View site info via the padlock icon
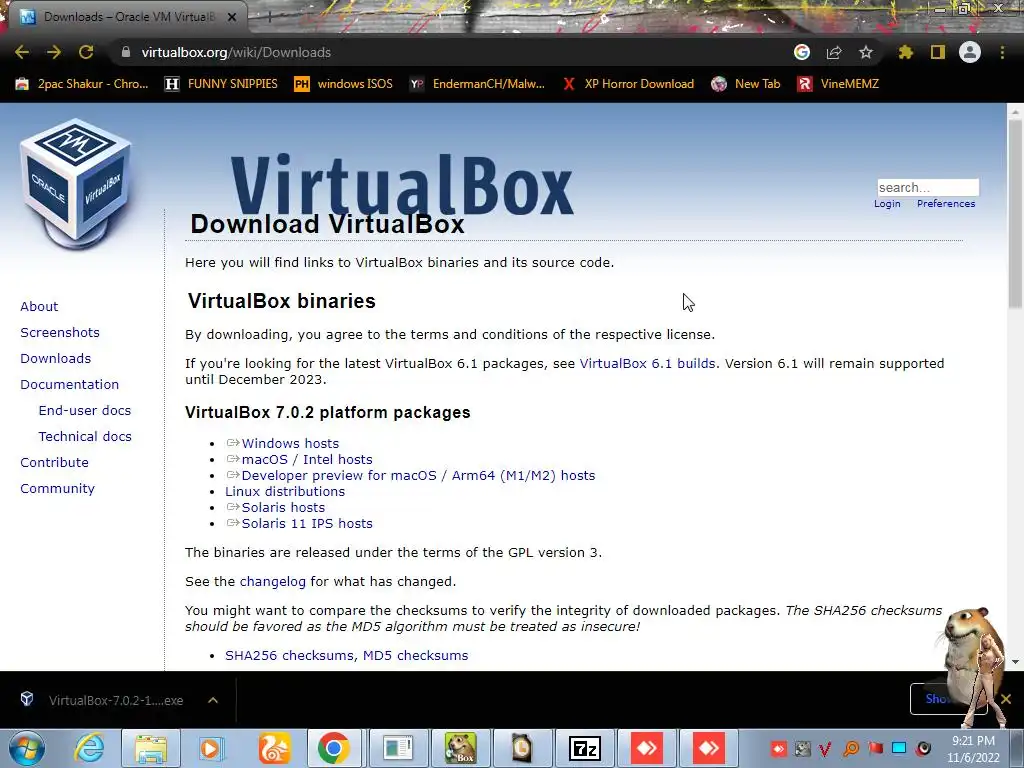Screen dimensions: 1024x768 point(126,52)
